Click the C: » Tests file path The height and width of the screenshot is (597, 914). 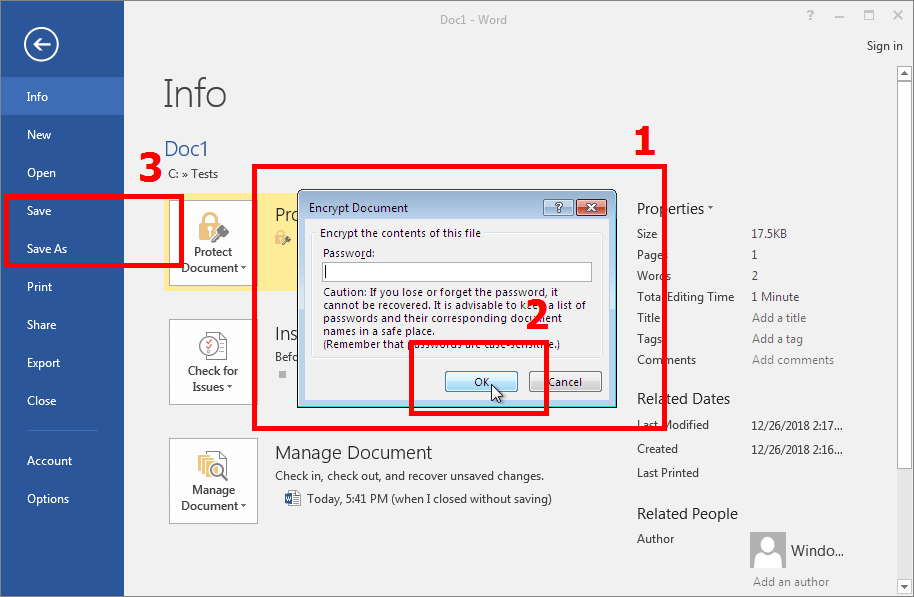[193, 174]
